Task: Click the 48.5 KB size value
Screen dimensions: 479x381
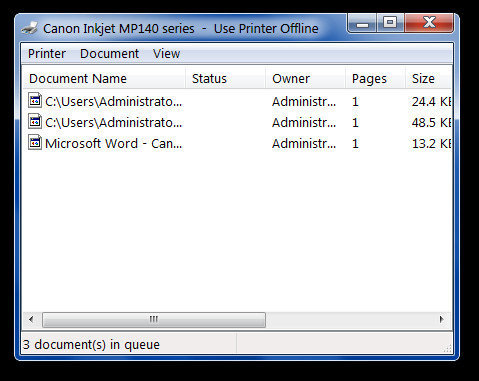Action: click(432, 123)
